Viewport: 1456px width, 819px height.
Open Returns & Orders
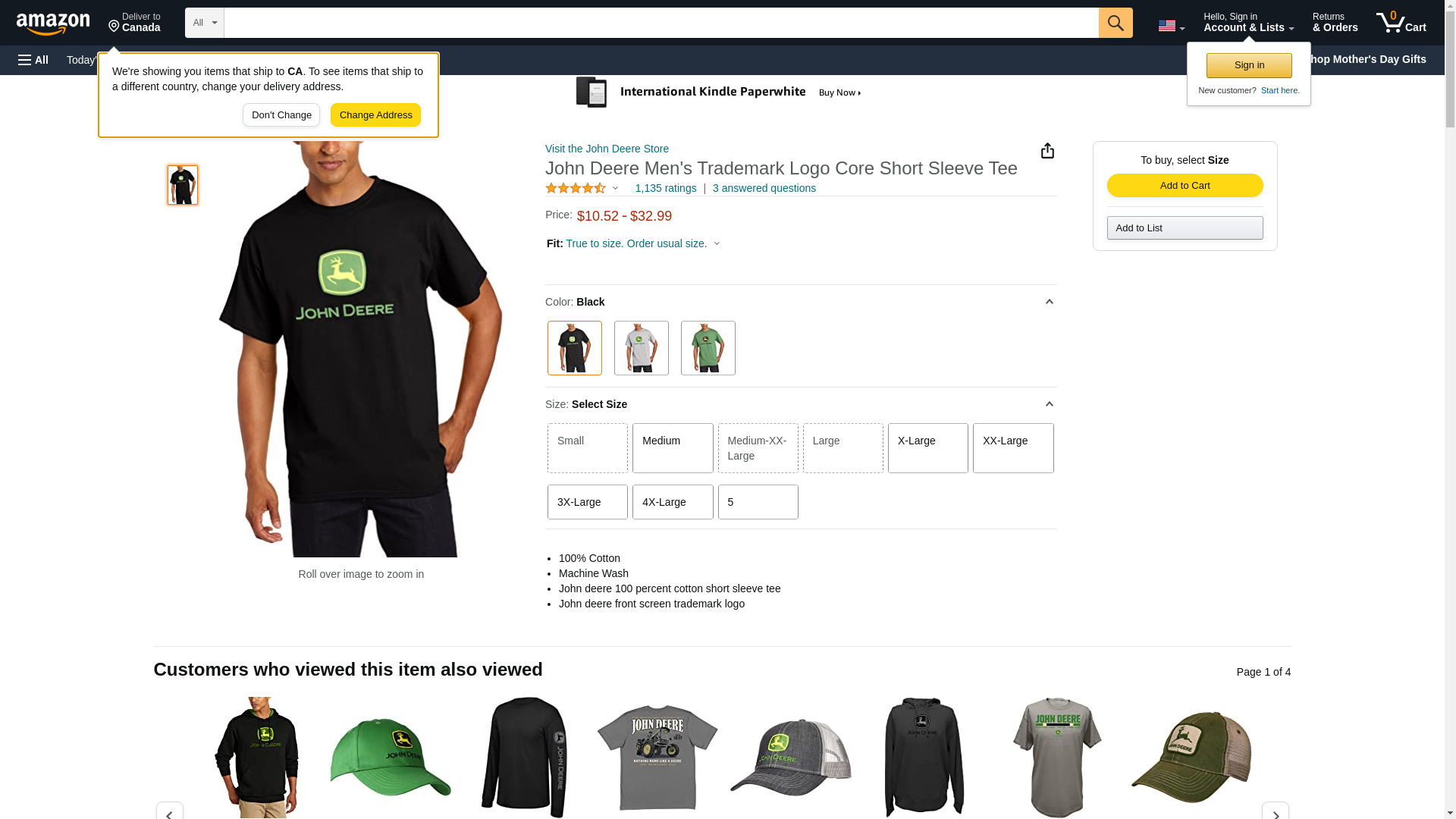[x=1335, y=23]
